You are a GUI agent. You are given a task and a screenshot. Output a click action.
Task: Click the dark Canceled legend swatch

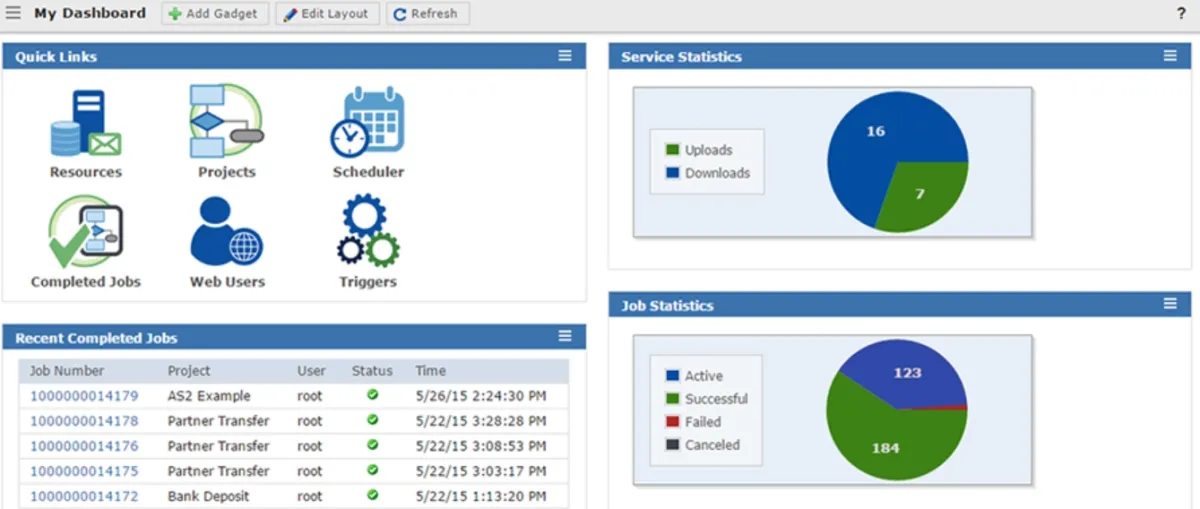[673, 445]
